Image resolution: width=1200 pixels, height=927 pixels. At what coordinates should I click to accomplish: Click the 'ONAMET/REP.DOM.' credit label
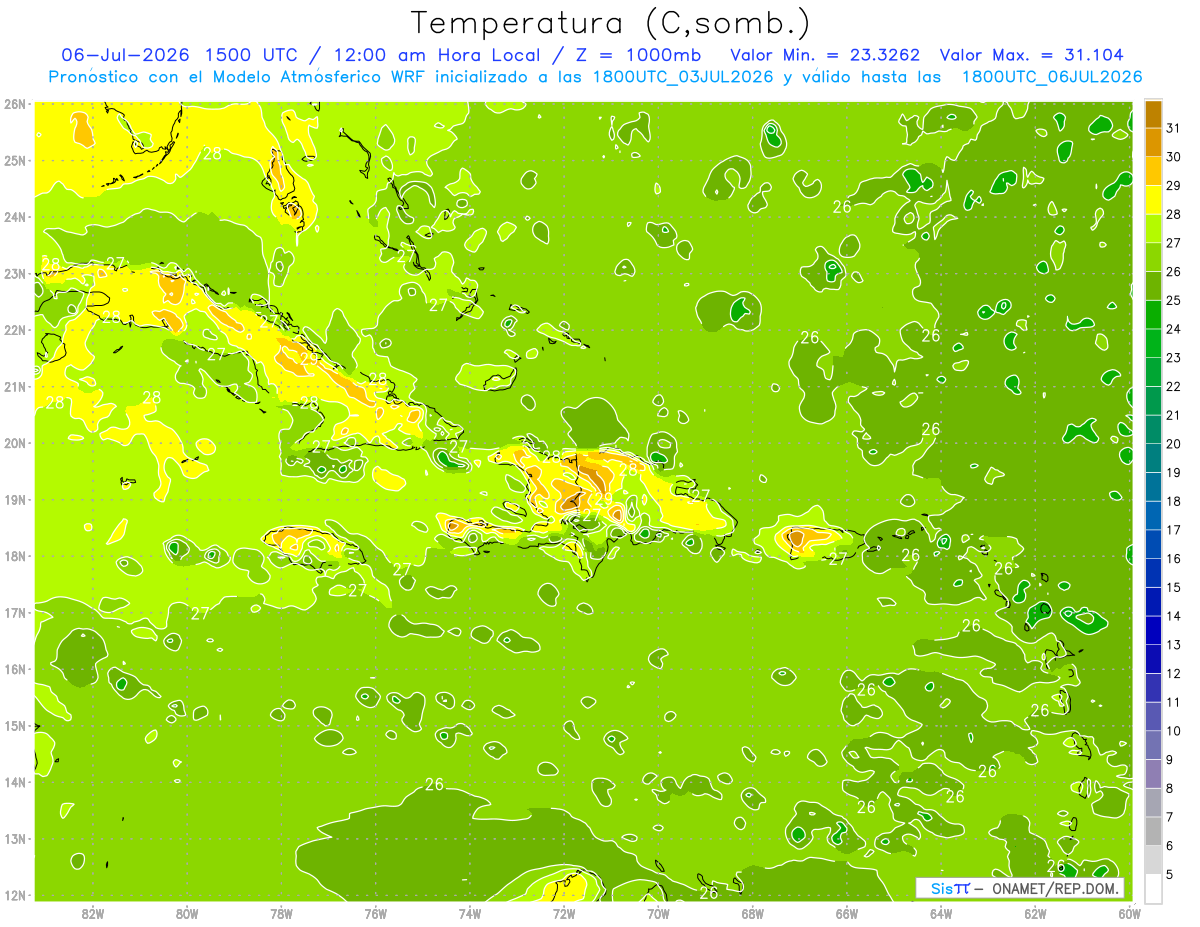tap(1054, 889)
